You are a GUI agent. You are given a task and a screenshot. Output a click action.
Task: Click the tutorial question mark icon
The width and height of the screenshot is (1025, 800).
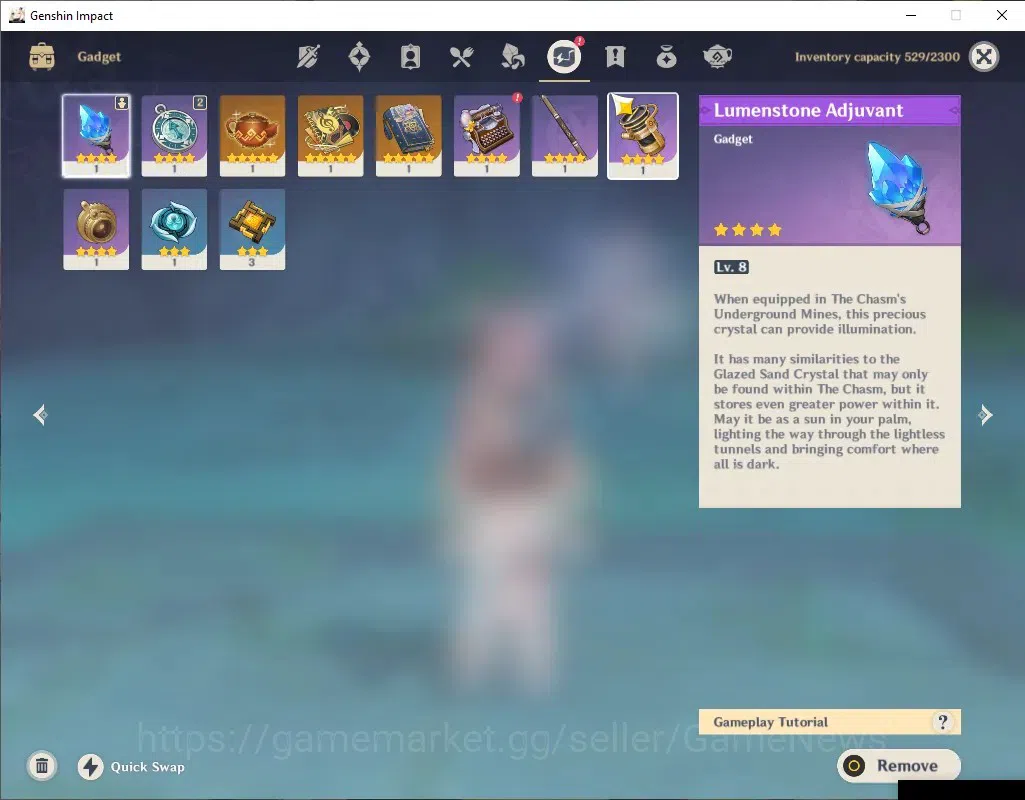pyautogui.click(x=942, y=722)
